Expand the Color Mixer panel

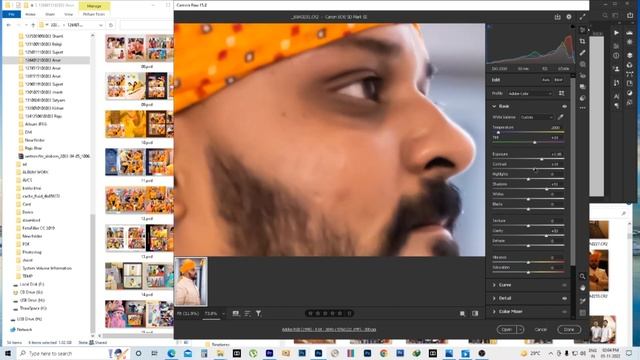coord(494,311)
